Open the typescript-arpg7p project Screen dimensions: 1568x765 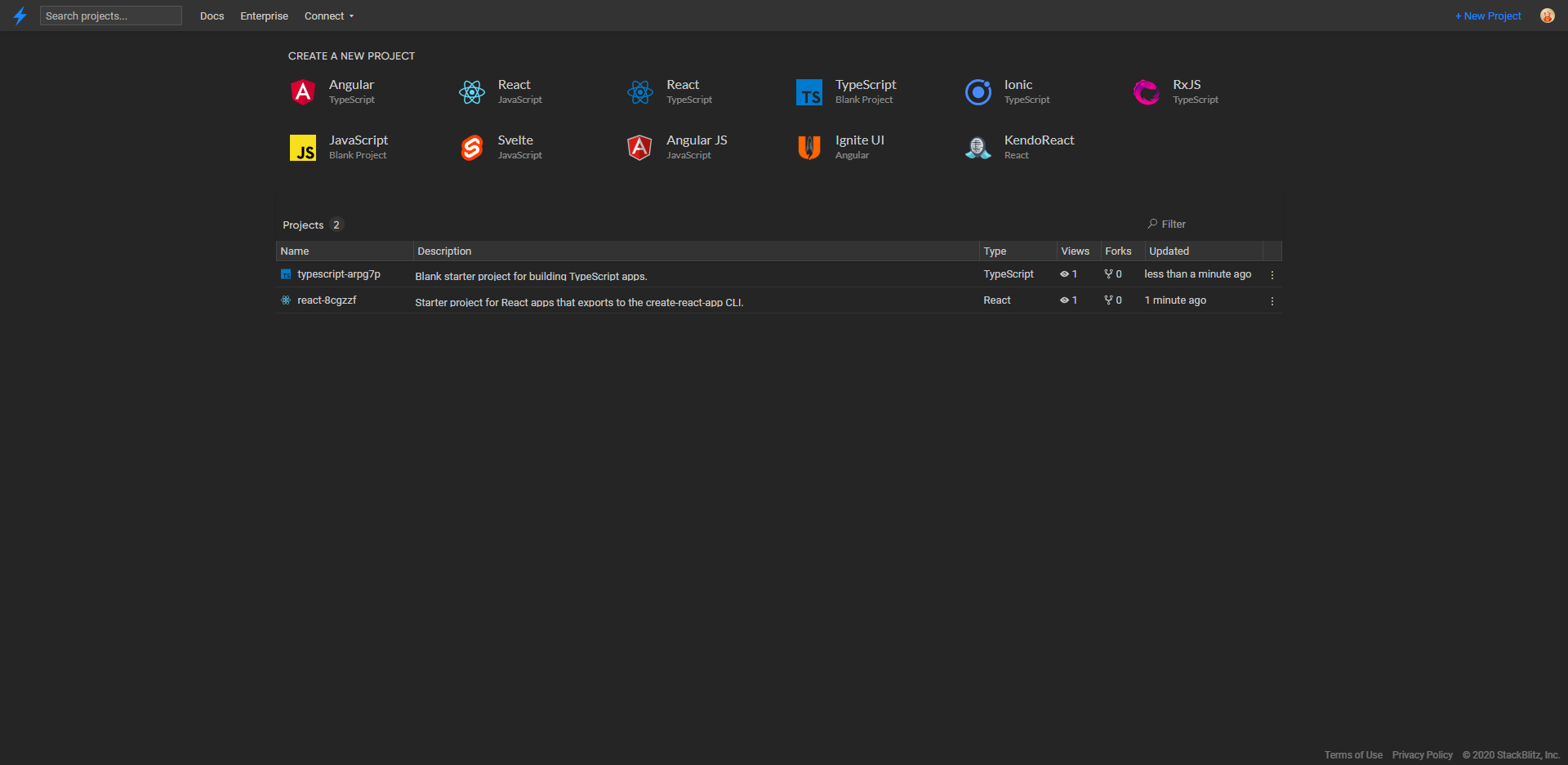(339, 274)
